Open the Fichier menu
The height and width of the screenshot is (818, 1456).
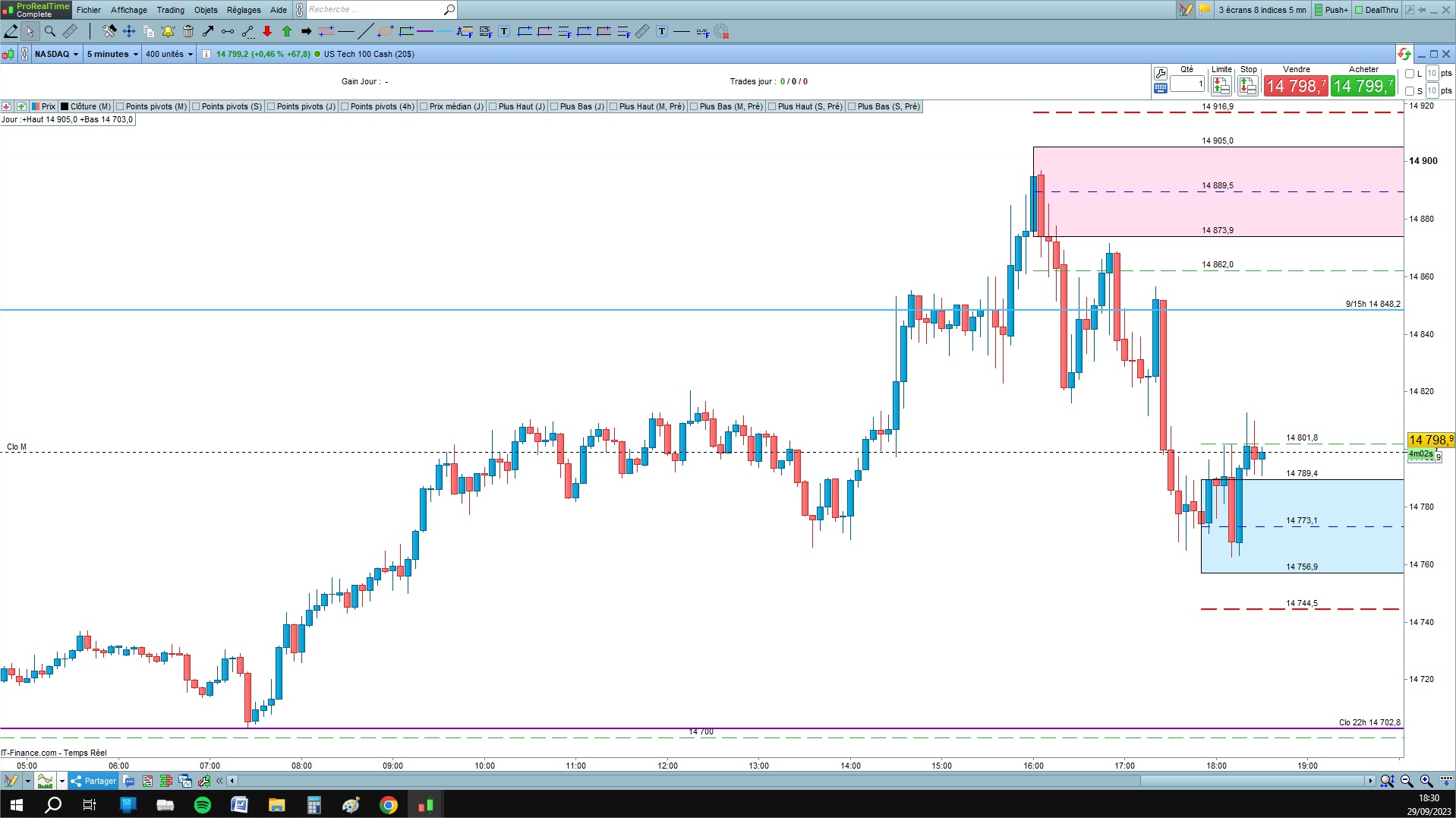tap(89, 10)
